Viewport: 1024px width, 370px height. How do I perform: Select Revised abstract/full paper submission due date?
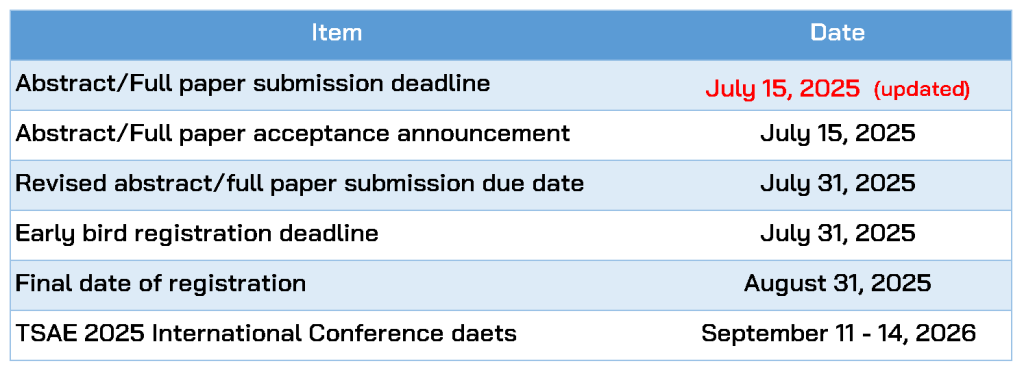pos(299,183)
